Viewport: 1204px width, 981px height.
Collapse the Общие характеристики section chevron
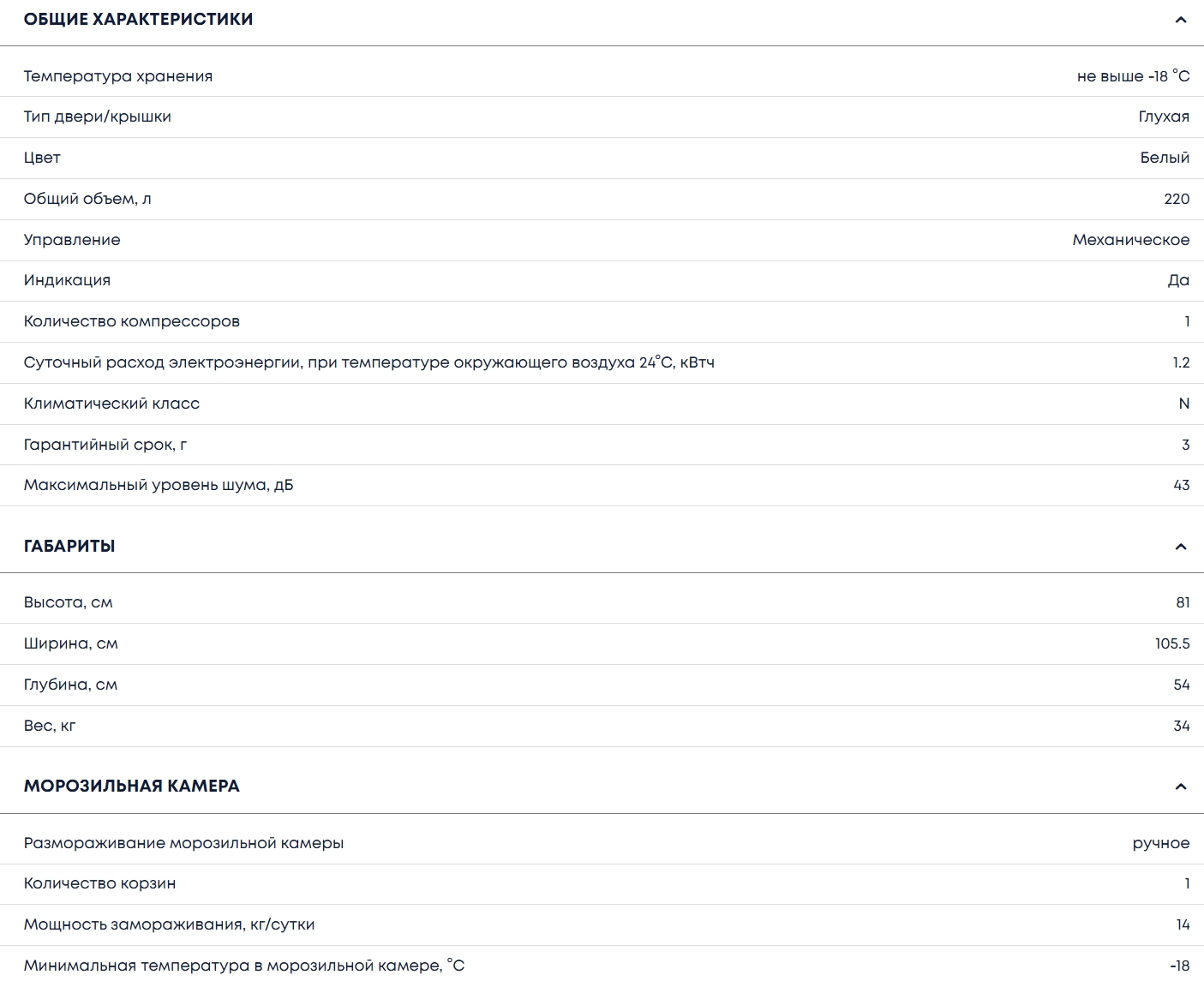tap(1181, 20)
